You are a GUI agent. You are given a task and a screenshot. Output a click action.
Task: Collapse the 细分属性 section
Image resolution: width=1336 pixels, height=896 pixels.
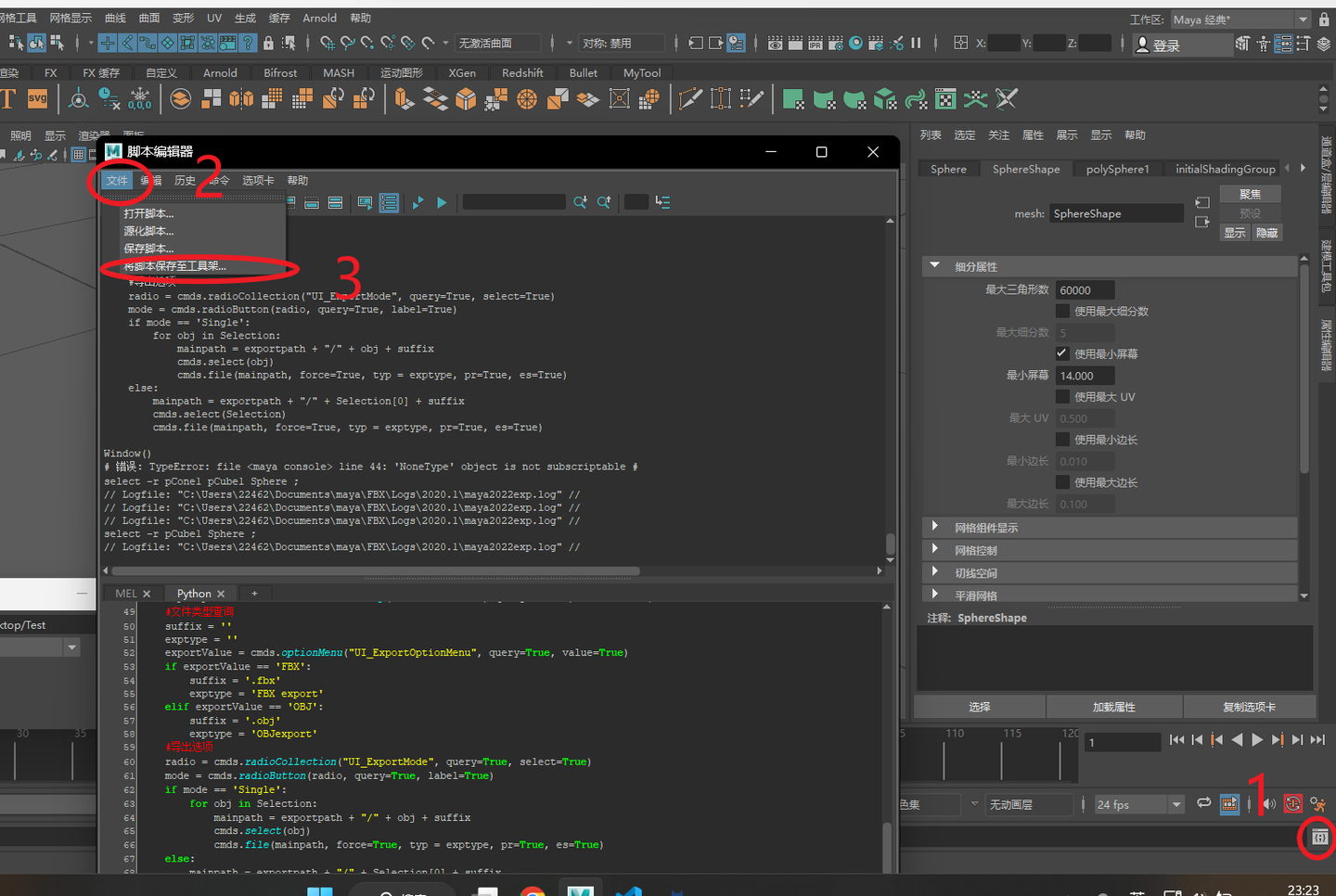point(935,266)
